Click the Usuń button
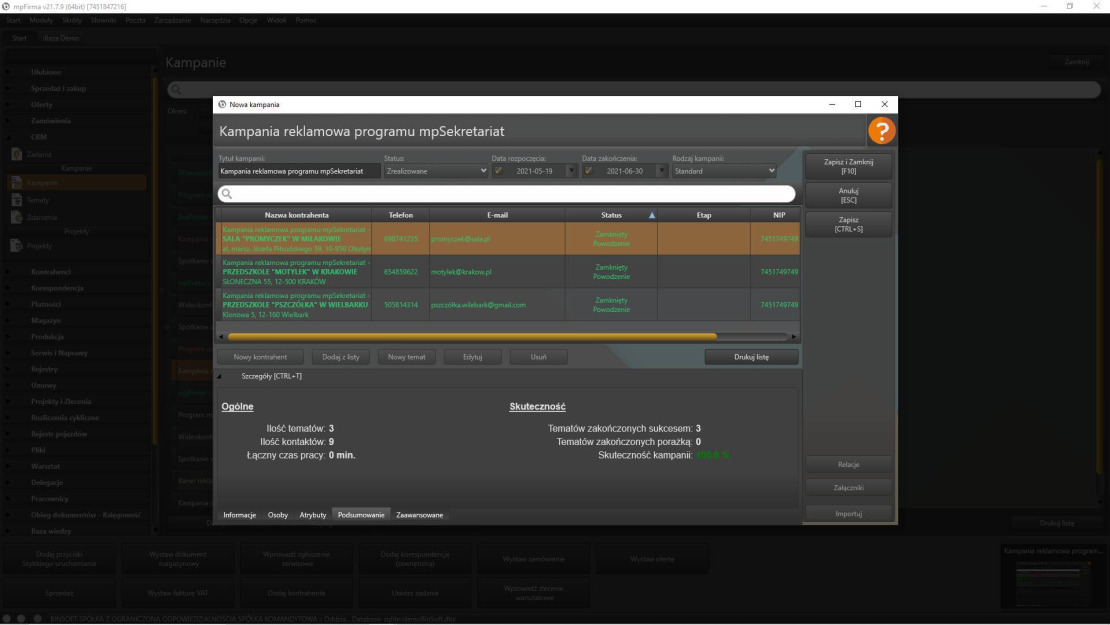Screen dimensions: 1110x625 538,357
